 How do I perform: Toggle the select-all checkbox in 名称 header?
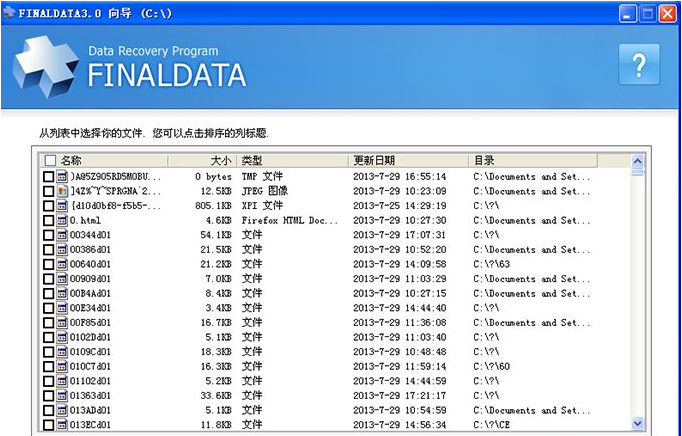click(x=50, y=161)
